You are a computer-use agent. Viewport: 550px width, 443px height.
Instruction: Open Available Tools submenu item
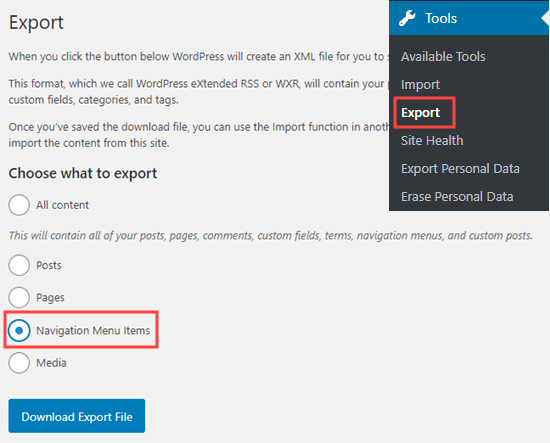point(443,56)
